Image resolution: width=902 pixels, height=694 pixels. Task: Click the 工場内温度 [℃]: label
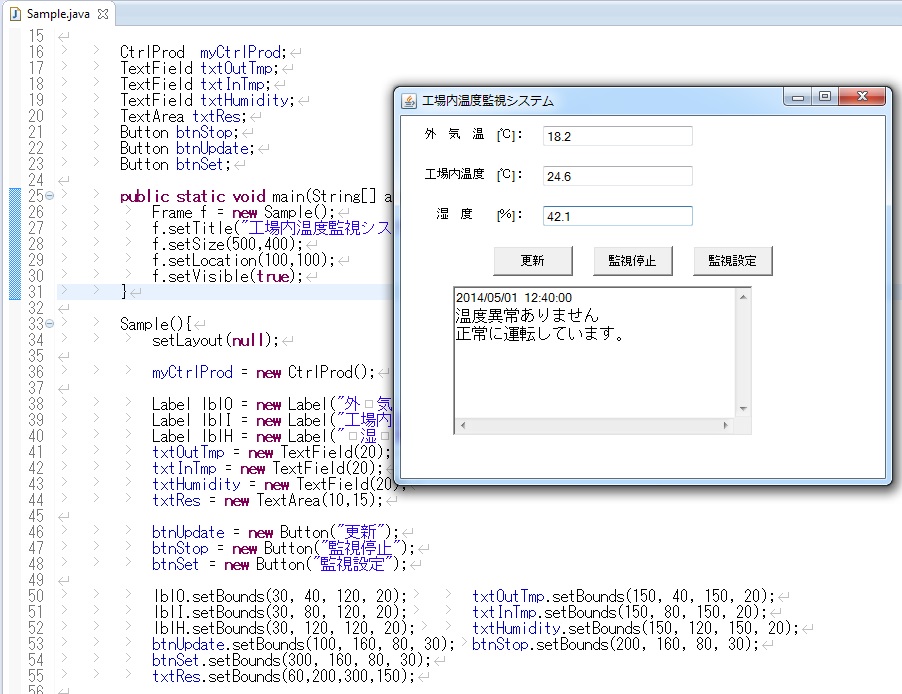coord(473,174)
